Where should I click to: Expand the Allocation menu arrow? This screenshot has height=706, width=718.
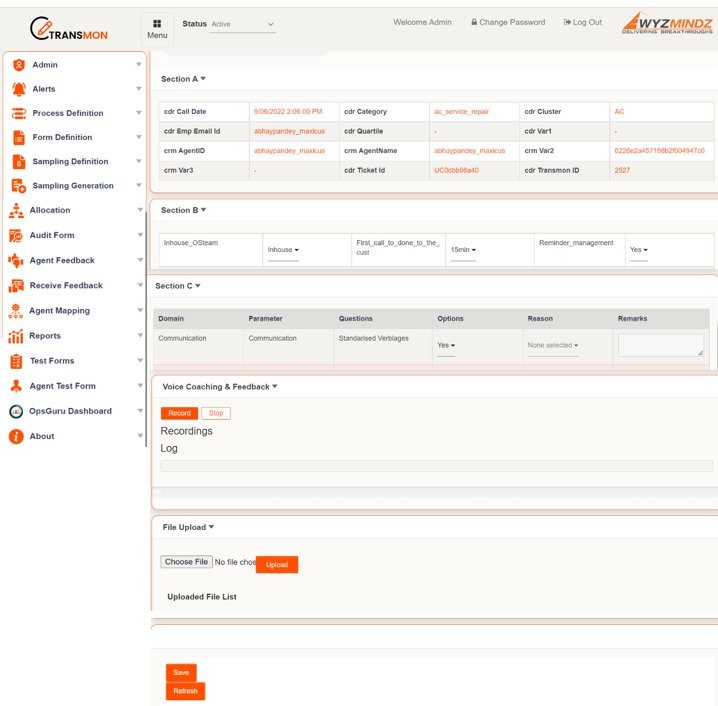point(140,210)
